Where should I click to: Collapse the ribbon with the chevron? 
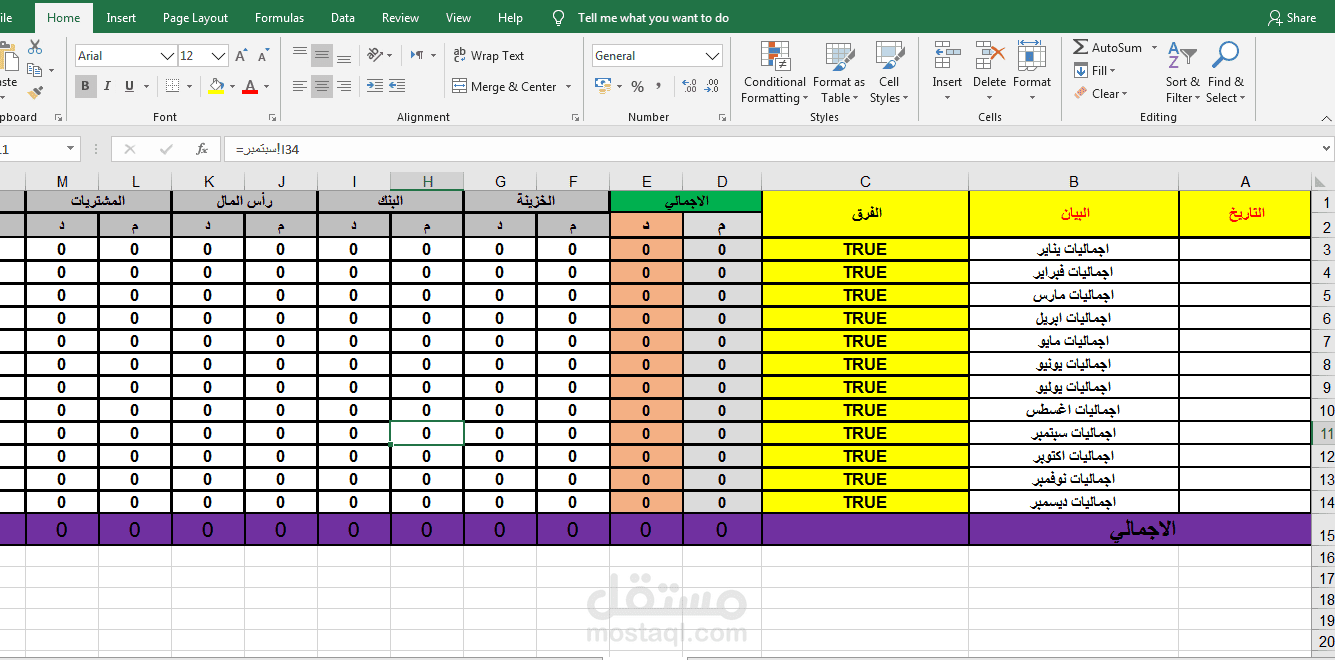click(x=1325, y=117)
